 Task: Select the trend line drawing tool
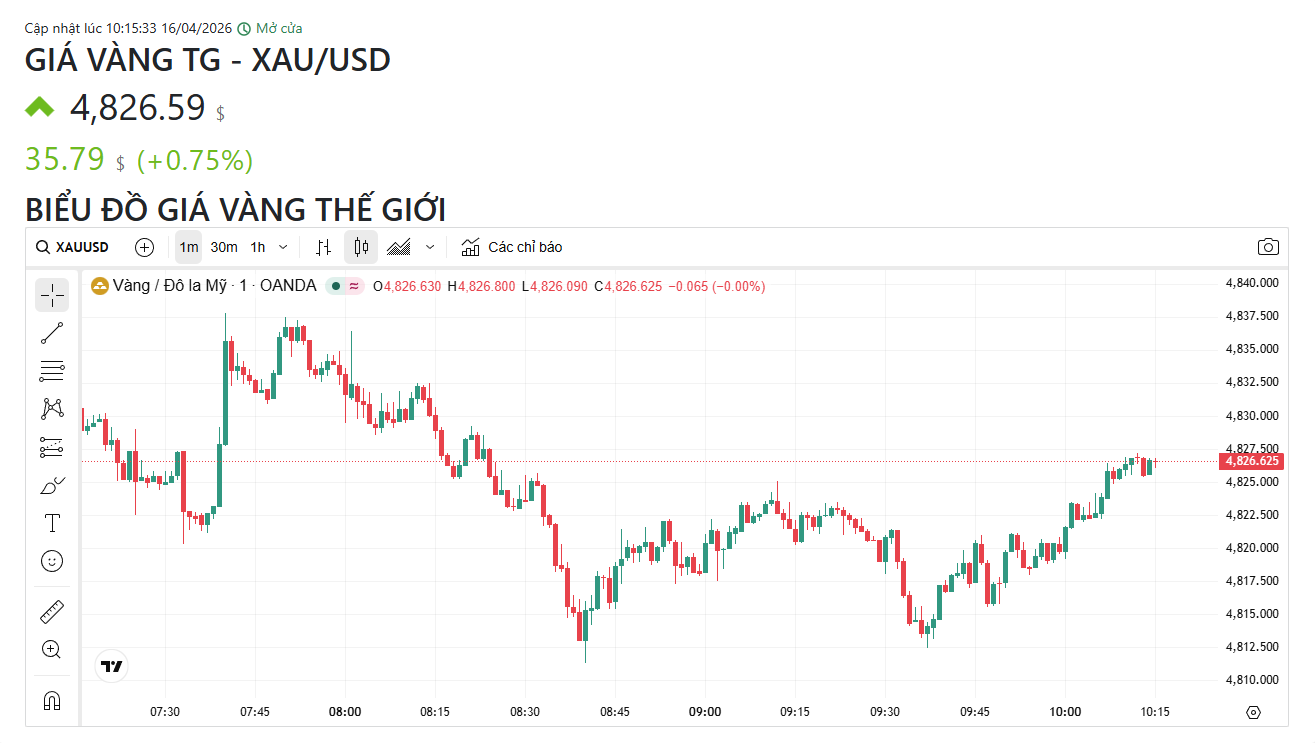point(52,333)
